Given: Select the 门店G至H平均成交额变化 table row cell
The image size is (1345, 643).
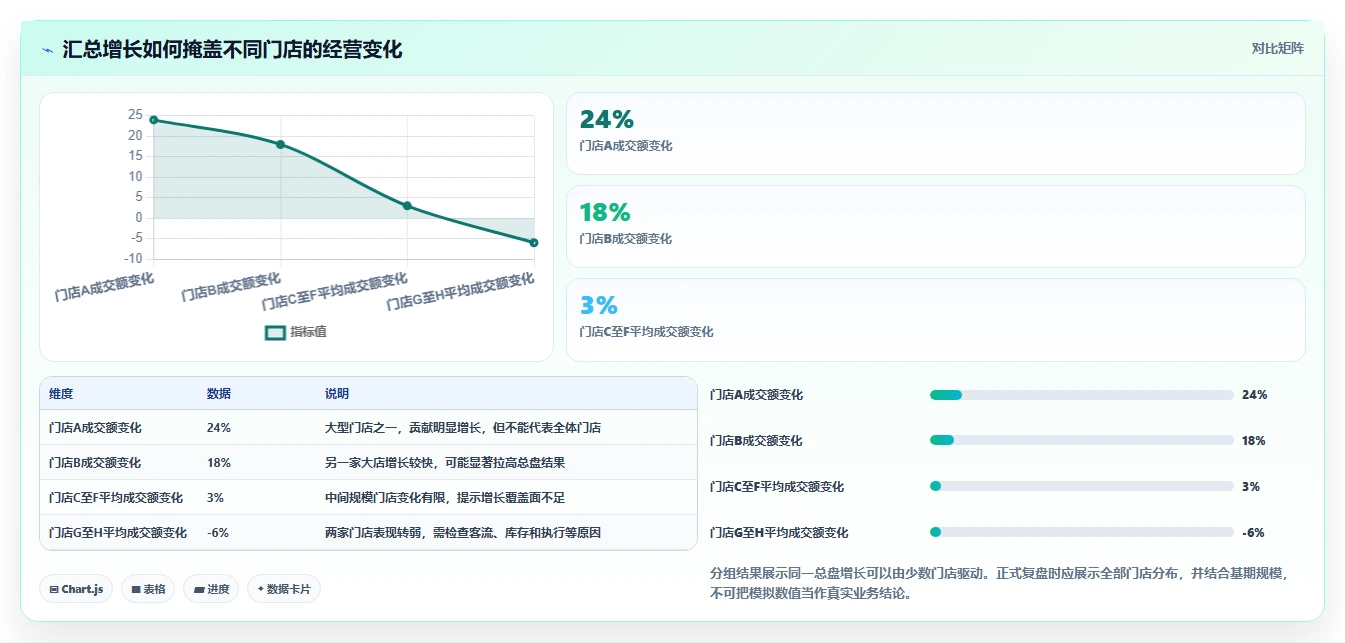Looking at the screenshot, I should [118, 533].
